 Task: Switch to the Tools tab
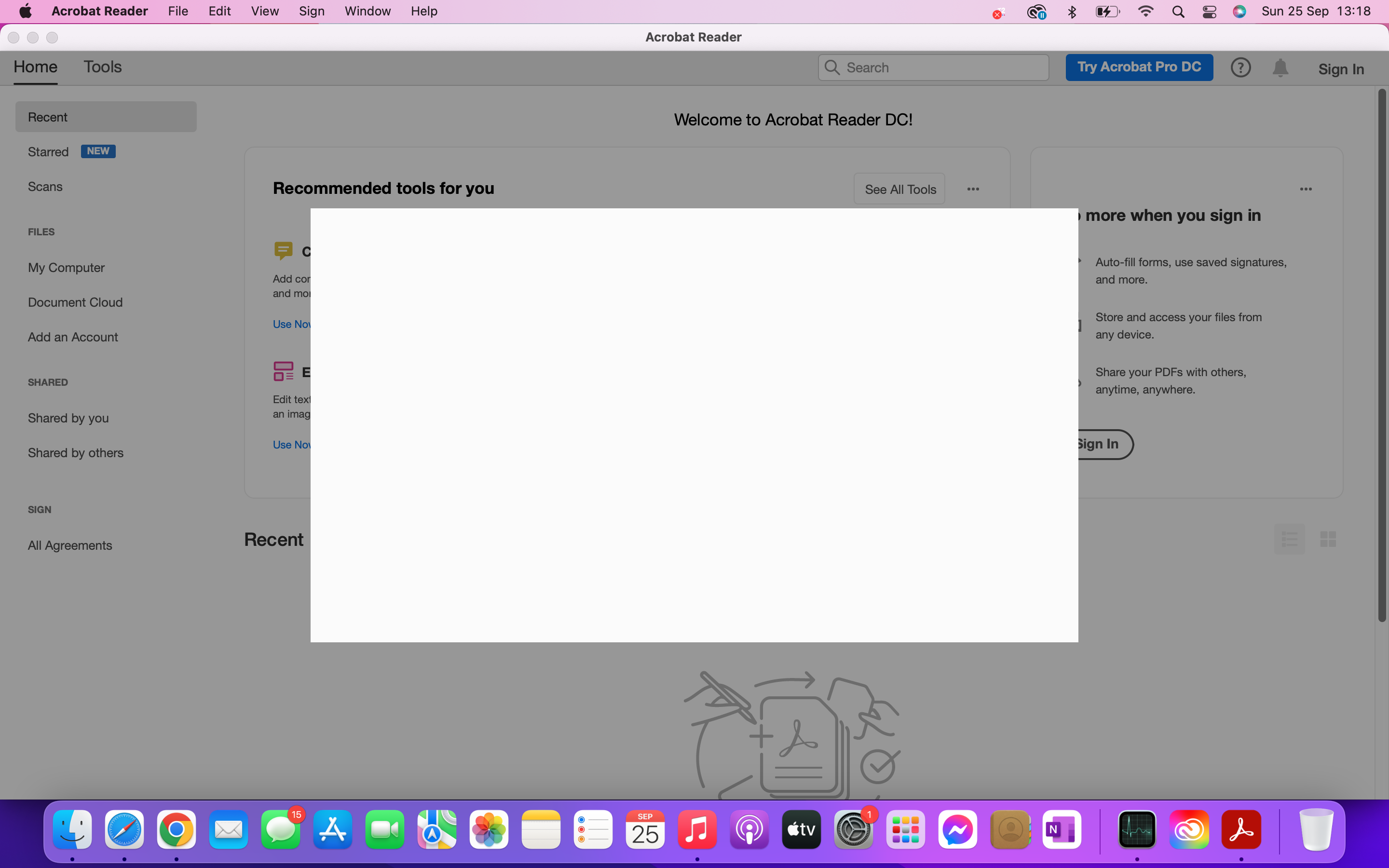pyautogui.click(x=103, y=67)
